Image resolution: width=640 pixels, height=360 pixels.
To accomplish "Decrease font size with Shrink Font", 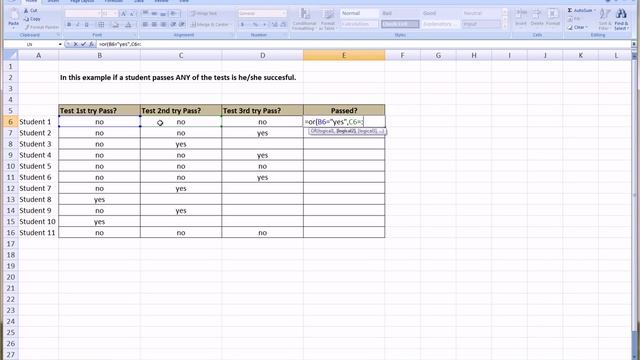I will [132, 14].
